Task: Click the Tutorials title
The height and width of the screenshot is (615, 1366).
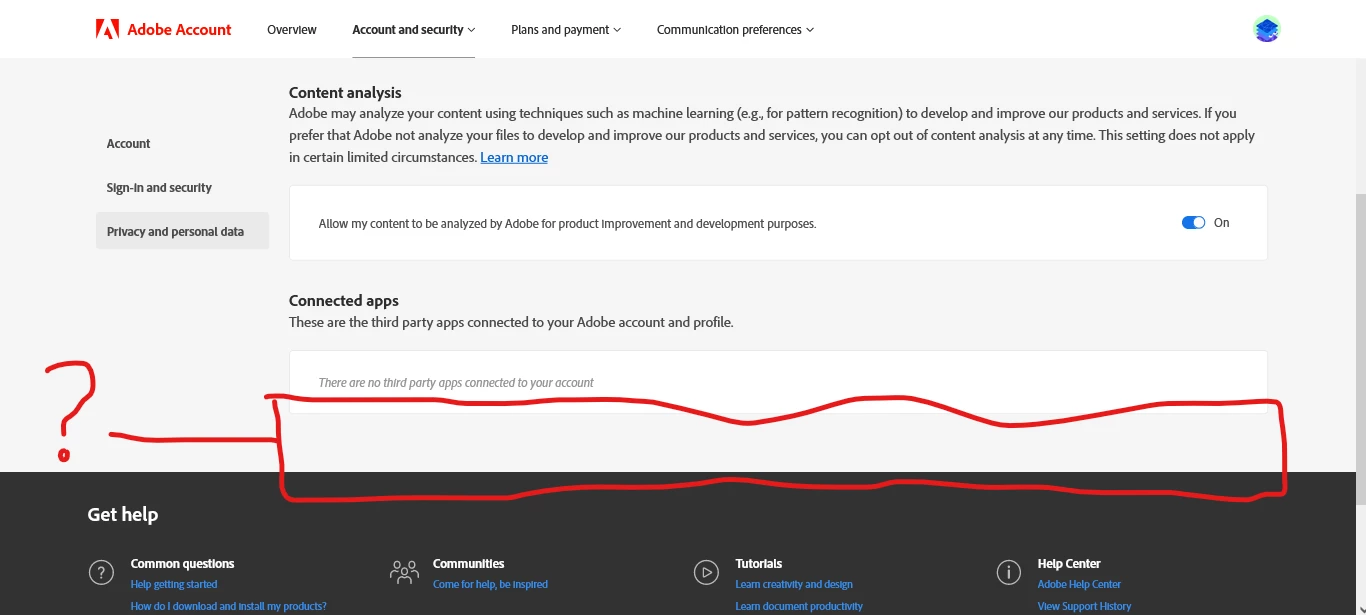Action: point(759,564)
